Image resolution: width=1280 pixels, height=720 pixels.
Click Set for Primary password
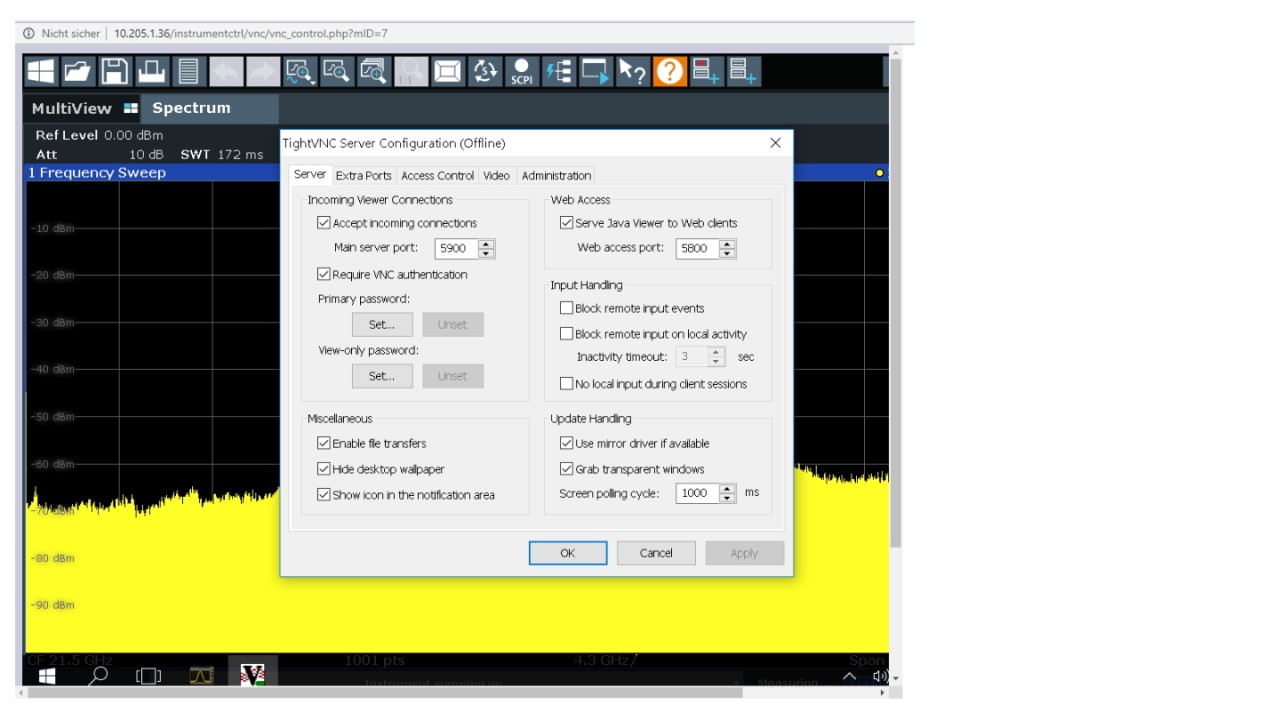click(x=382, y=325)
